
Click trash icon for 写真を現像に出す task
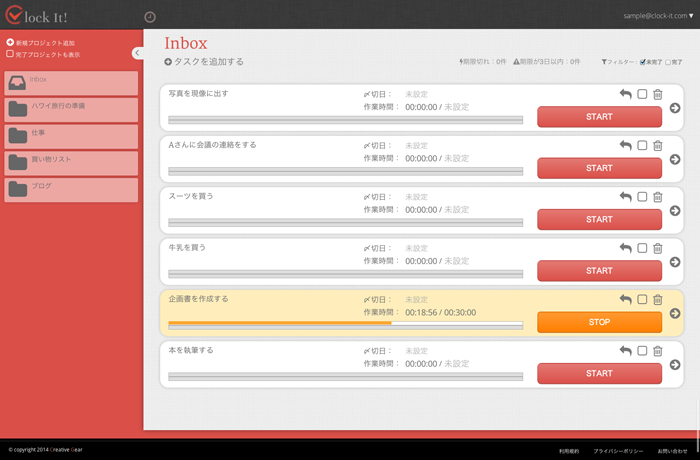(x=657, y=94)
